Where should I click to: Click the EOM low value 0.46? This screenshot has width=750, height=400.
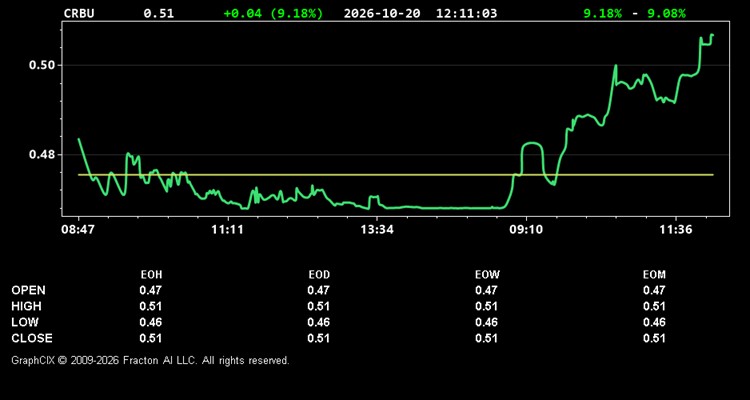click(x=654, y=322)
